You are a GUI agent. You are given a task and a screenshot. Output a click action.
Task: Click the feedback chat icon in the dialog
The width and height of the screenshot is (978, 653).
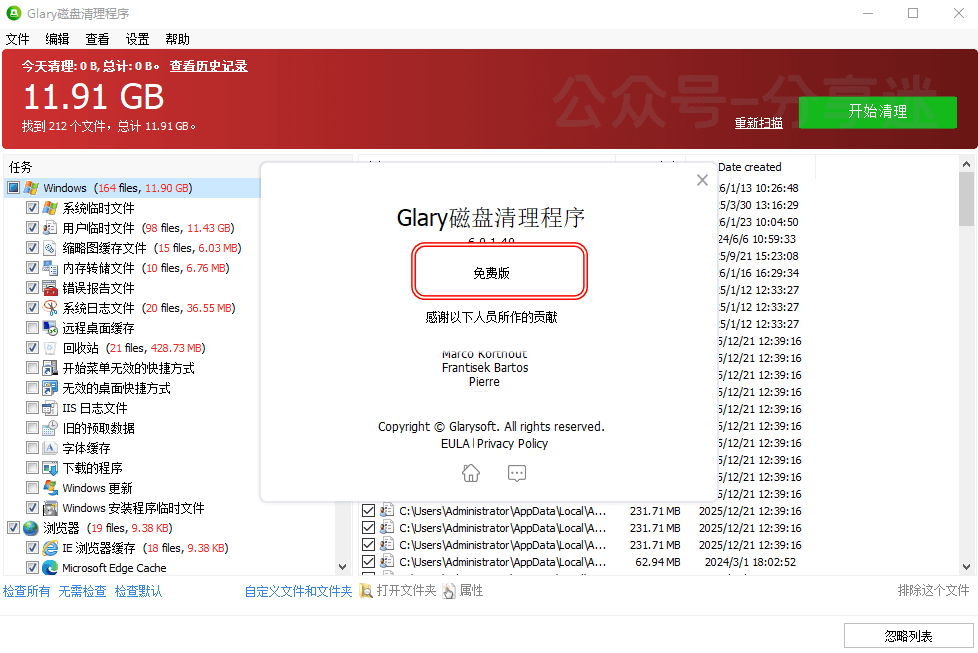tap(517, 473)
